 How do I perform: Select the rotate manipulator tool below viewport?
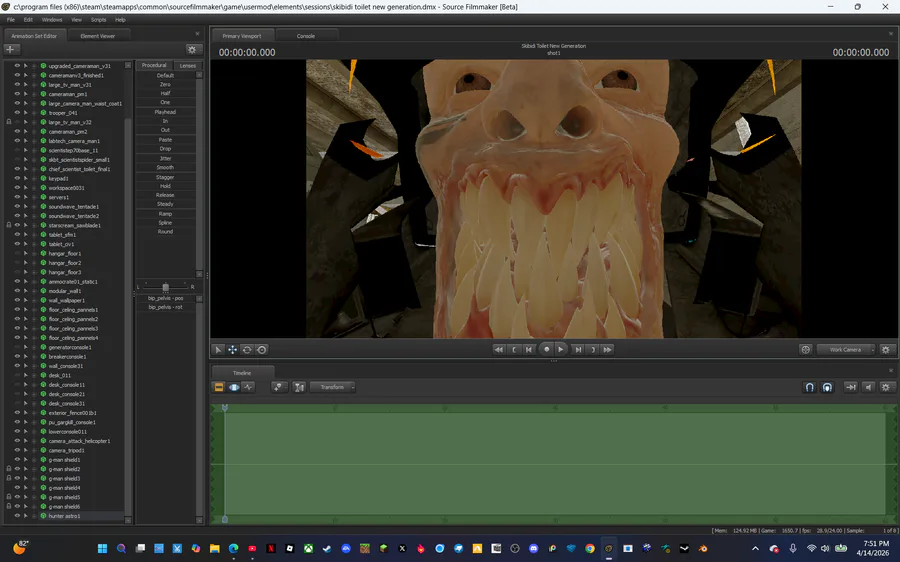click(247, 350)
